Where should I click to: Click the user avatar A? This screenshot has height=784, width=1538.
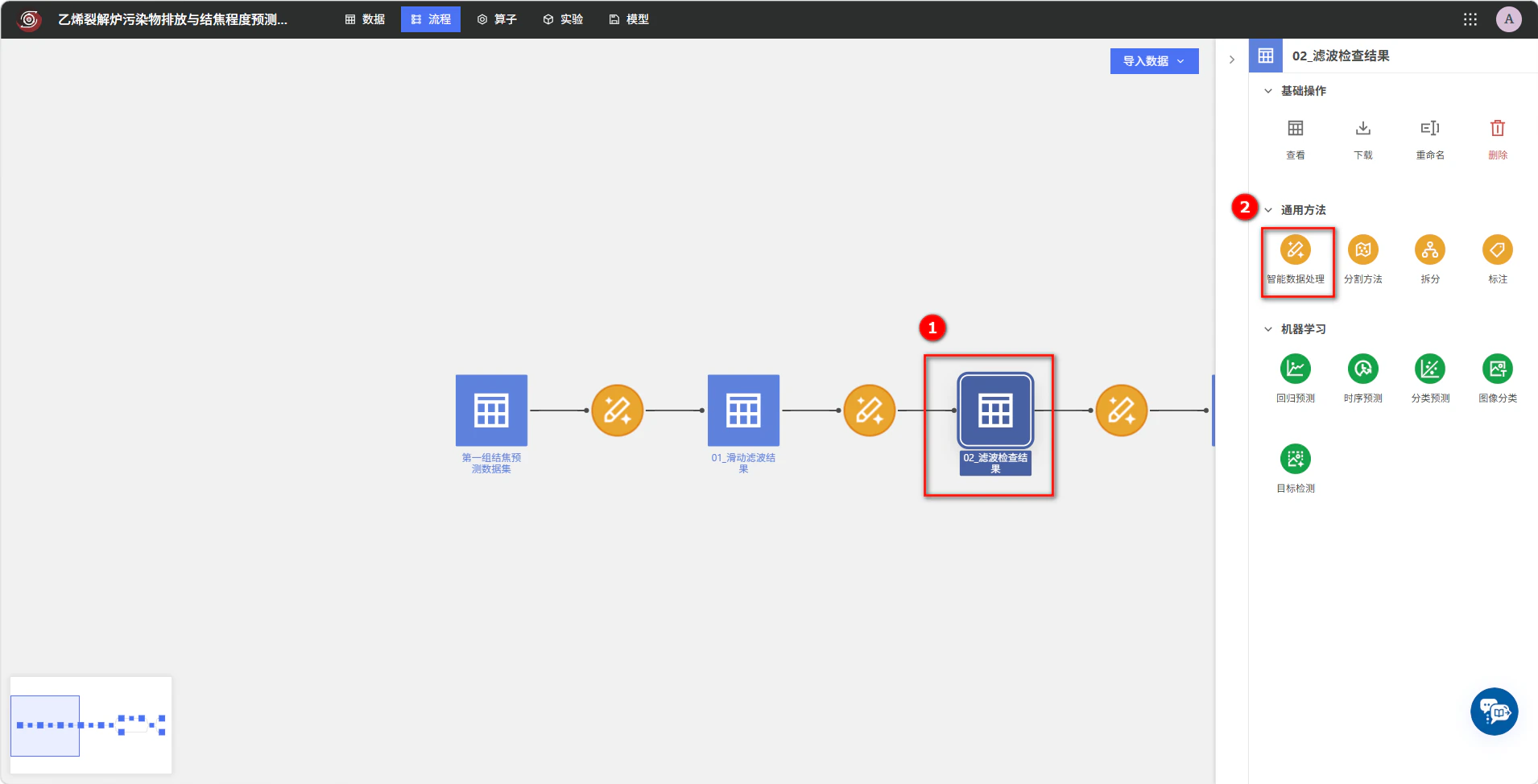pyautogui.click(x=1509, y=19)
